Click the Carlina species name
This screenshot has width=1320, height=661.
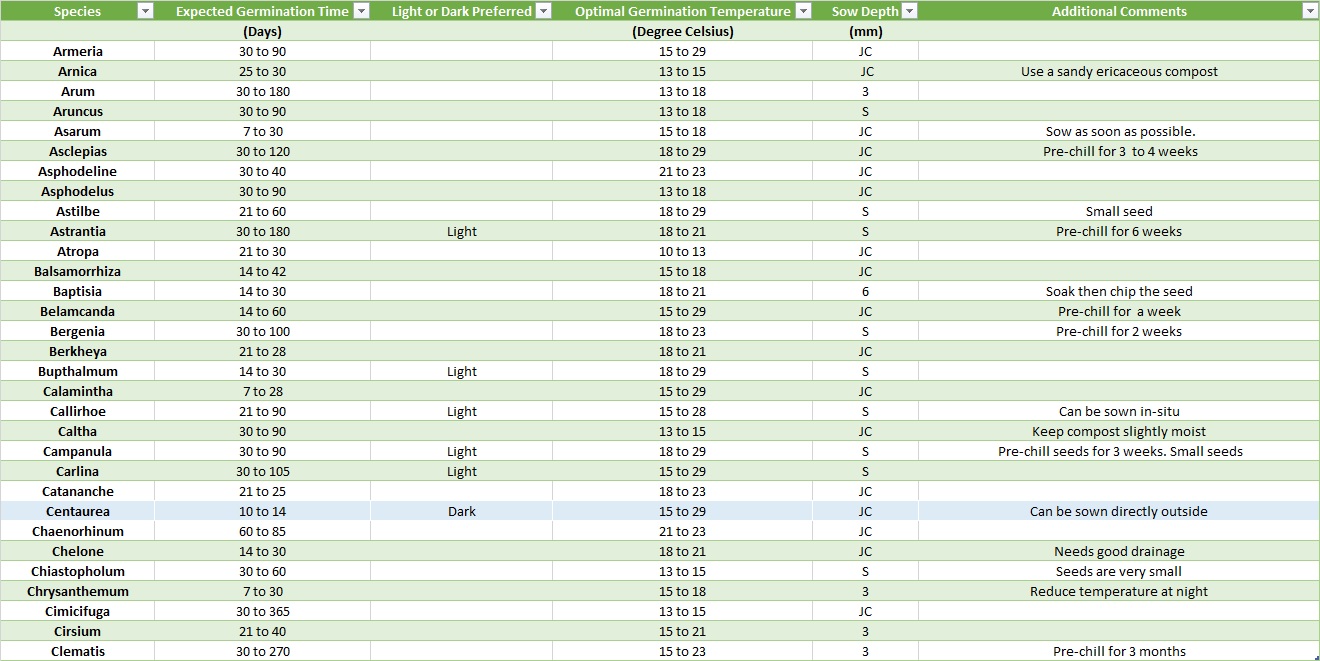tap(78, 471)
